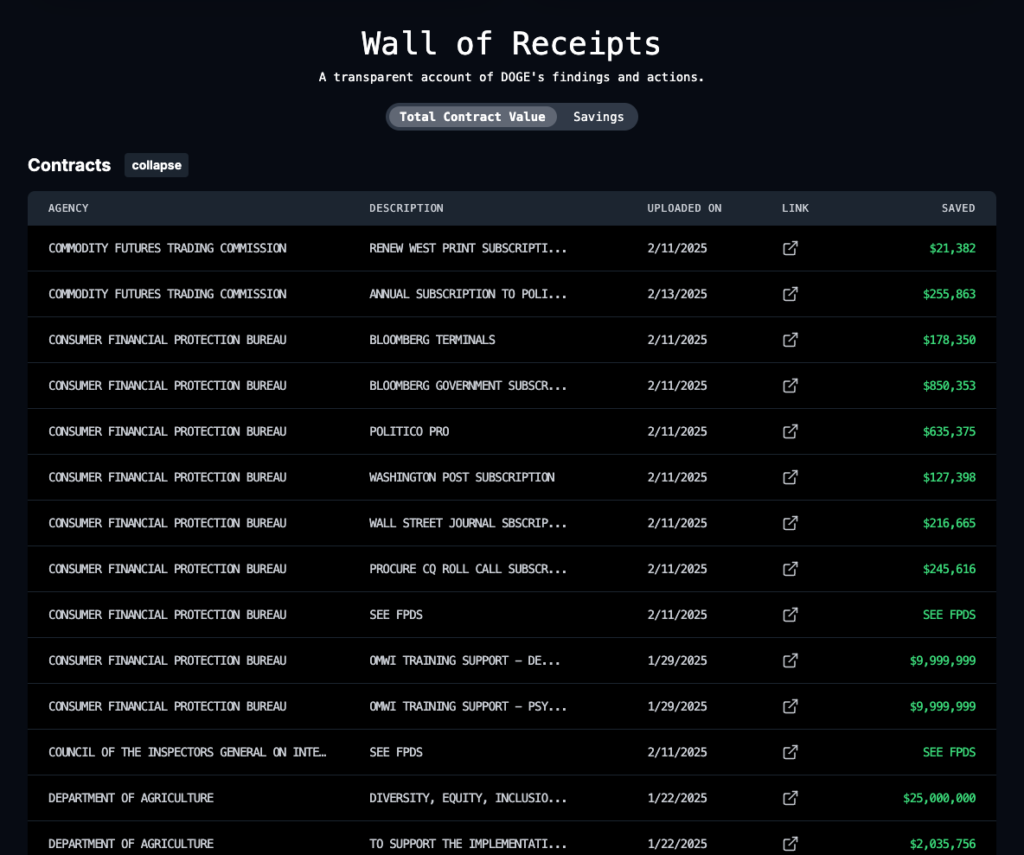Select the $2,035,756 saved amount

pyautogui.click(x=942, y=843)
